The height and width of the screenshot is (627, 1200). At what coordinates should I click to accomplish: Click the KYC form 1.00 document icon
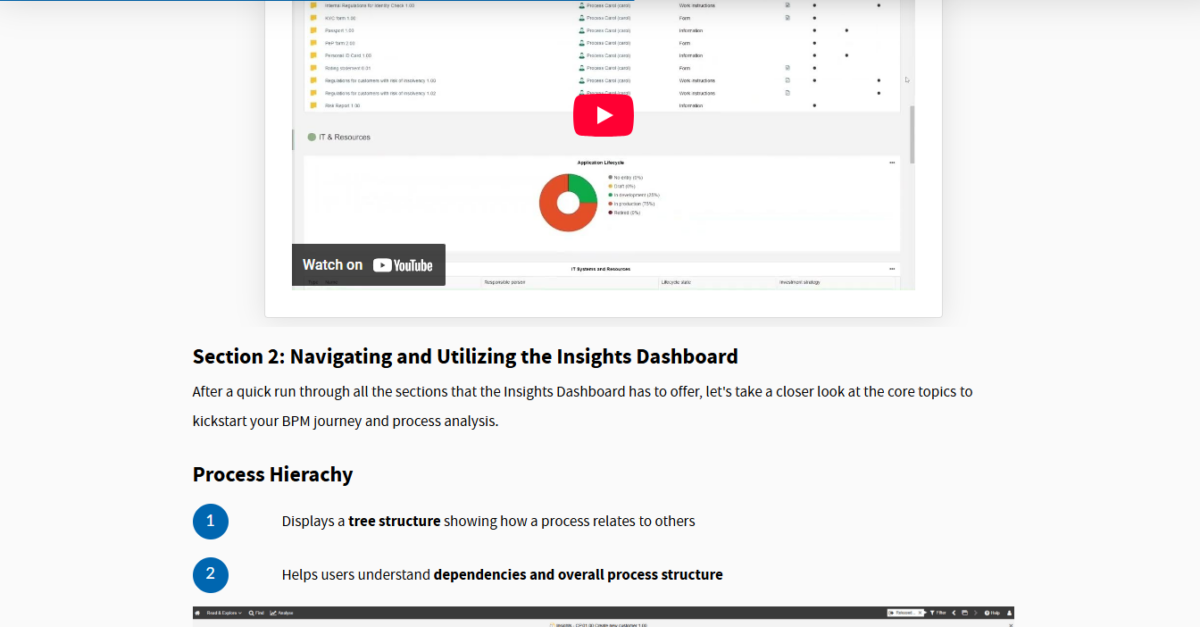click(x=787, y=18)
